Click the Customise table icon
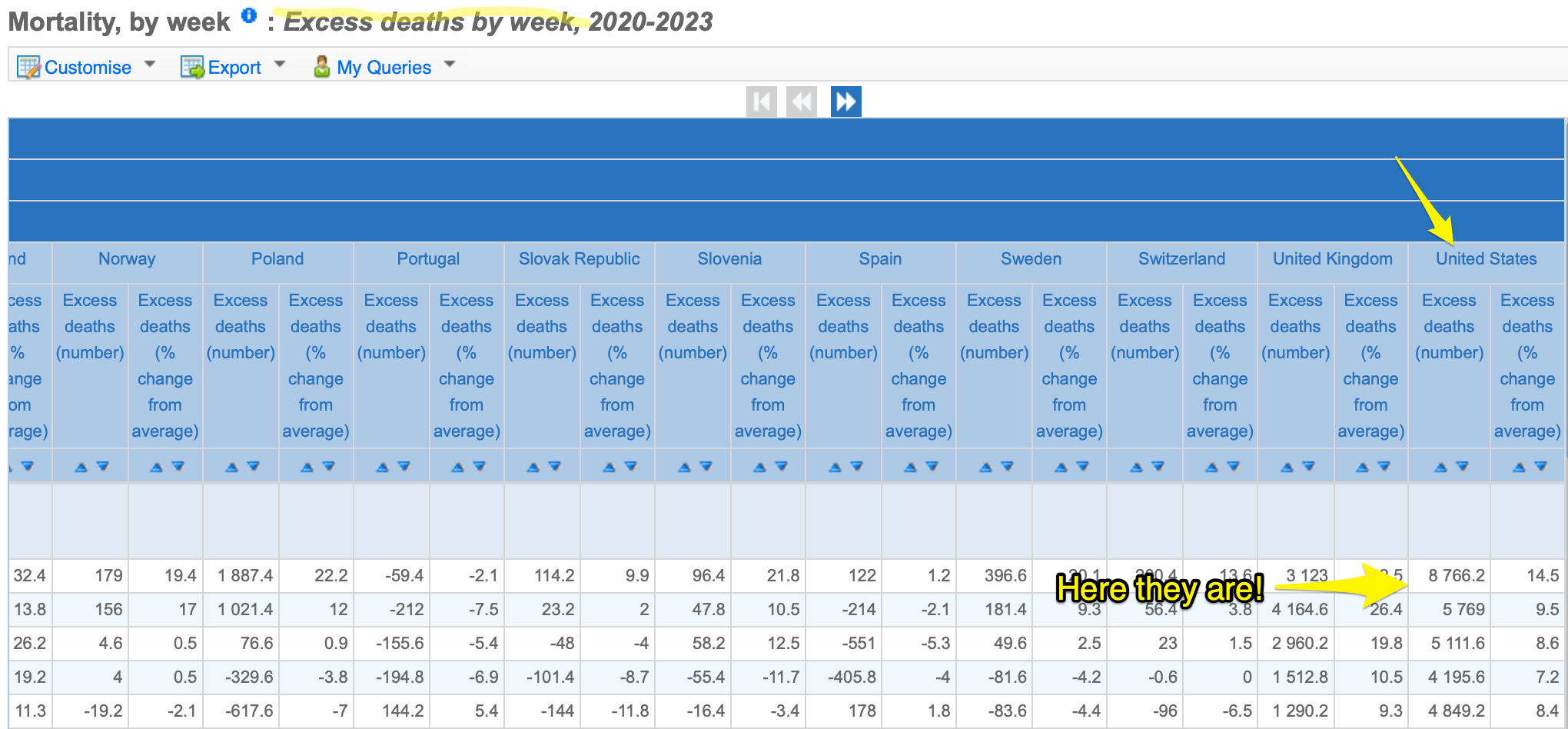Viewport: 1568px width, 729px height. point(28,68)
